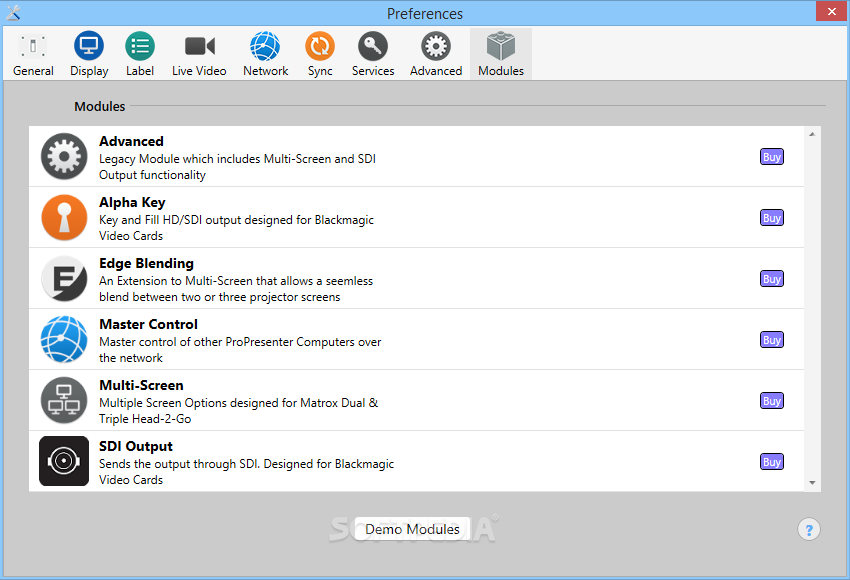Buy the Edge Blending module
850x580 pixels.
pos(771,279)
